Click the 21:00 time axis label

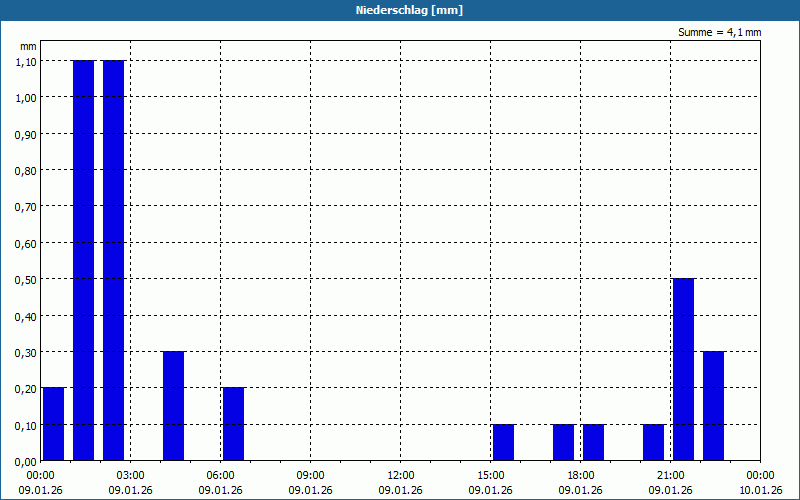pyautogui.click(x=670, y=476)
